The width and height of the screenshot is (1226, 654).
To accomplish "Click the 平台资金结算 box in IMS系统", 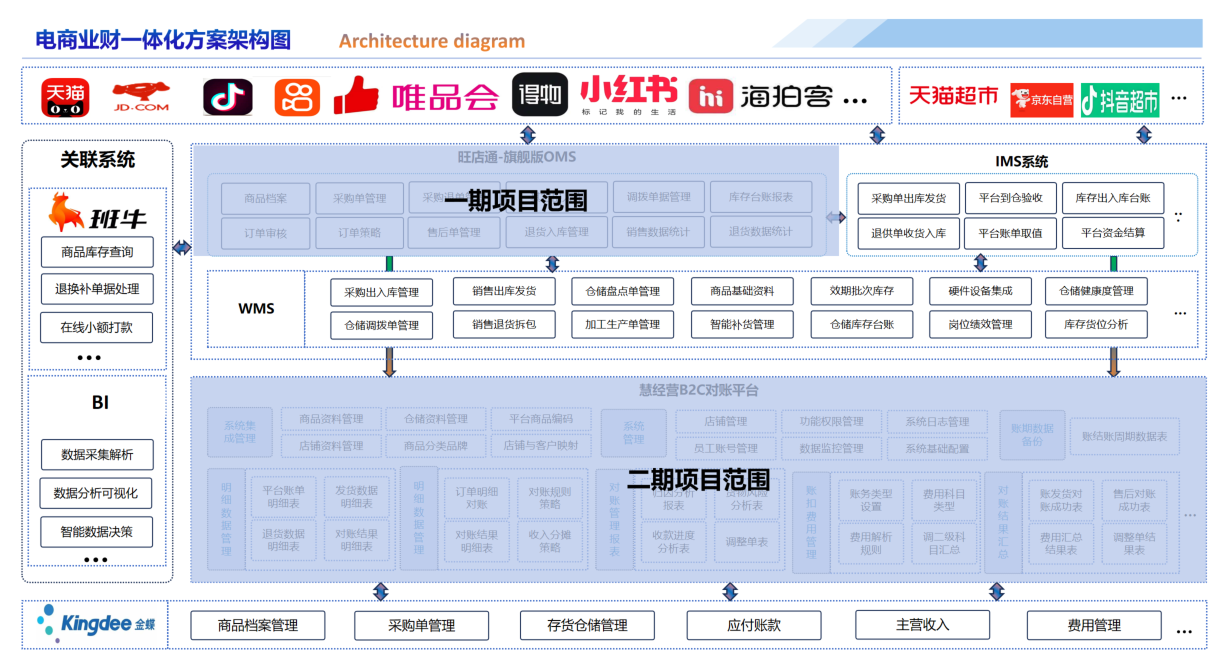I will [x=1112, y=233].
